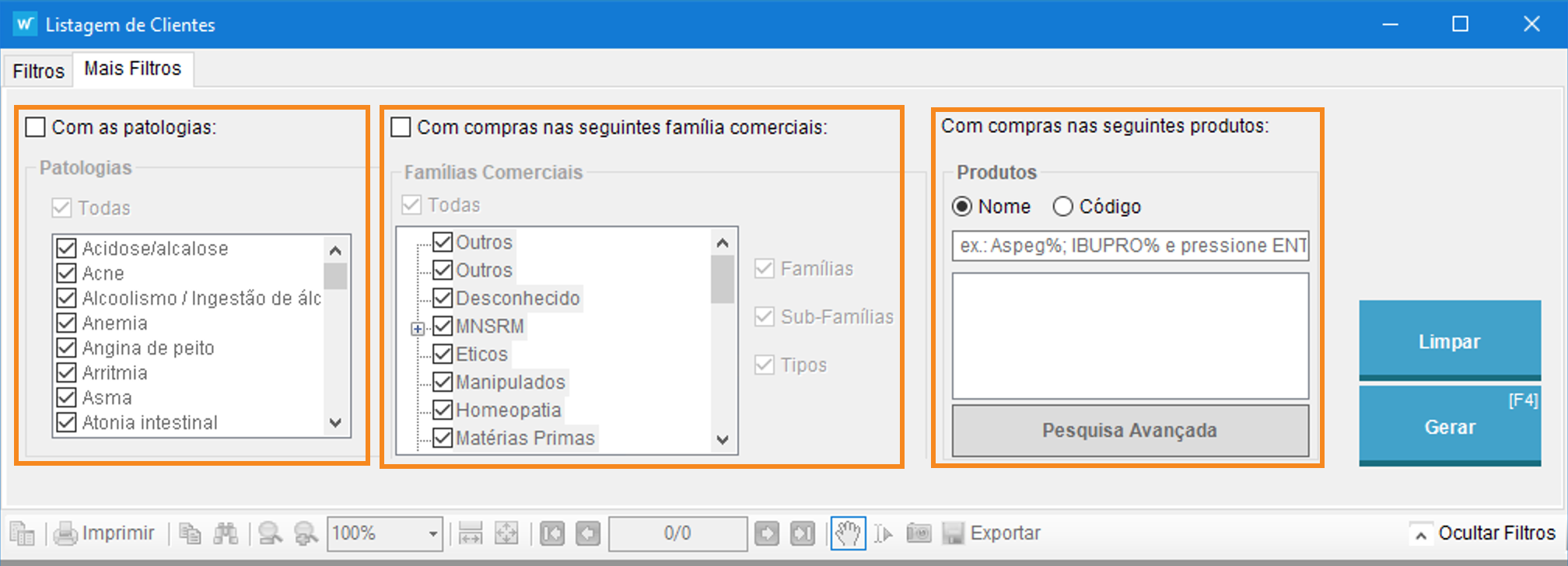Expand the MNSRM tree node
This screenshot has width=1568, height=566.
click(418, 329)
